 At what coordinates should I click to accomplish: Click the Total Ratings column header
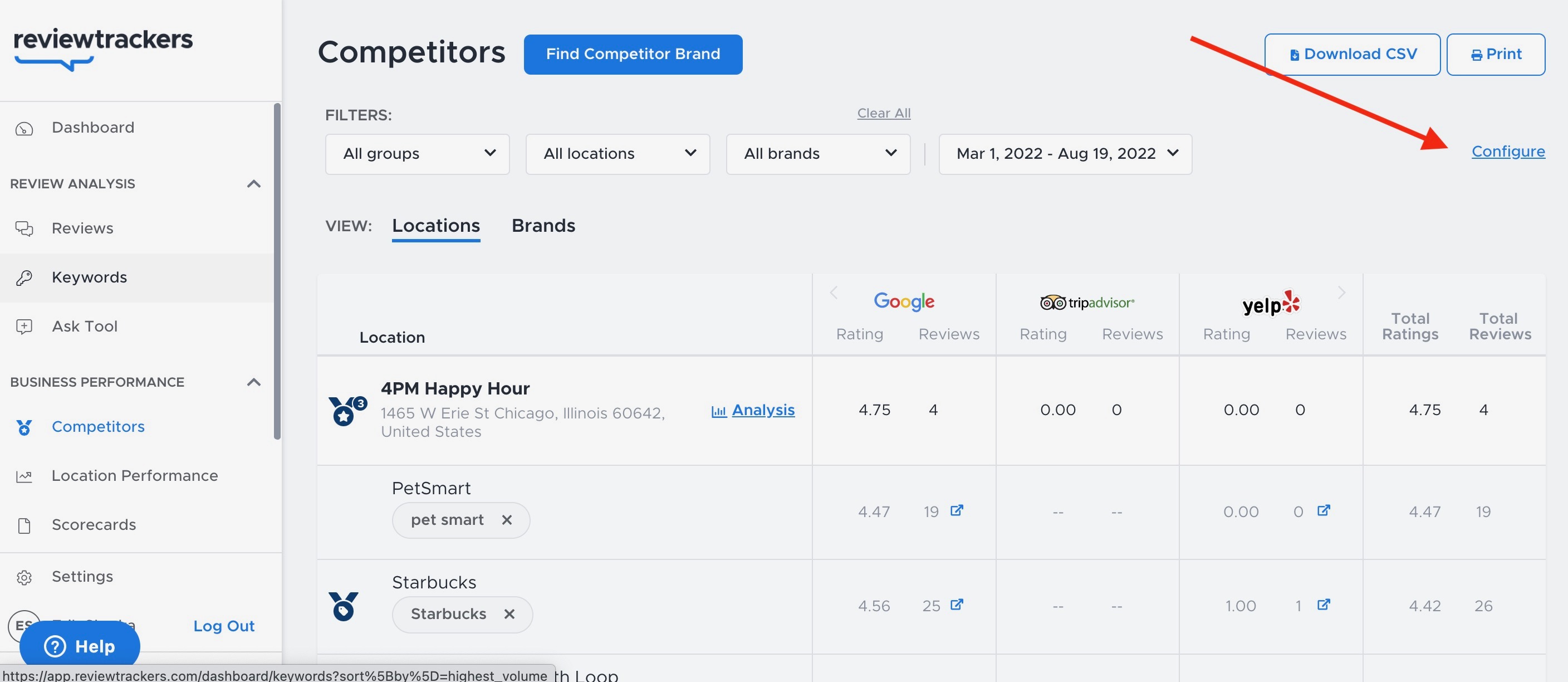pyautogui.click(x=1410, y=327)
